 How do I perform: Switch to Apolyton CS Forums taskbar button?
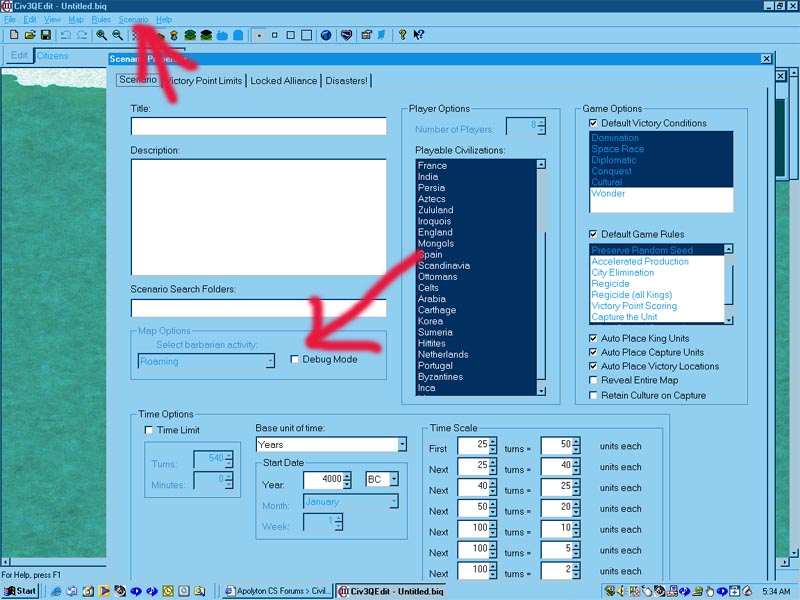coord(277,590)
